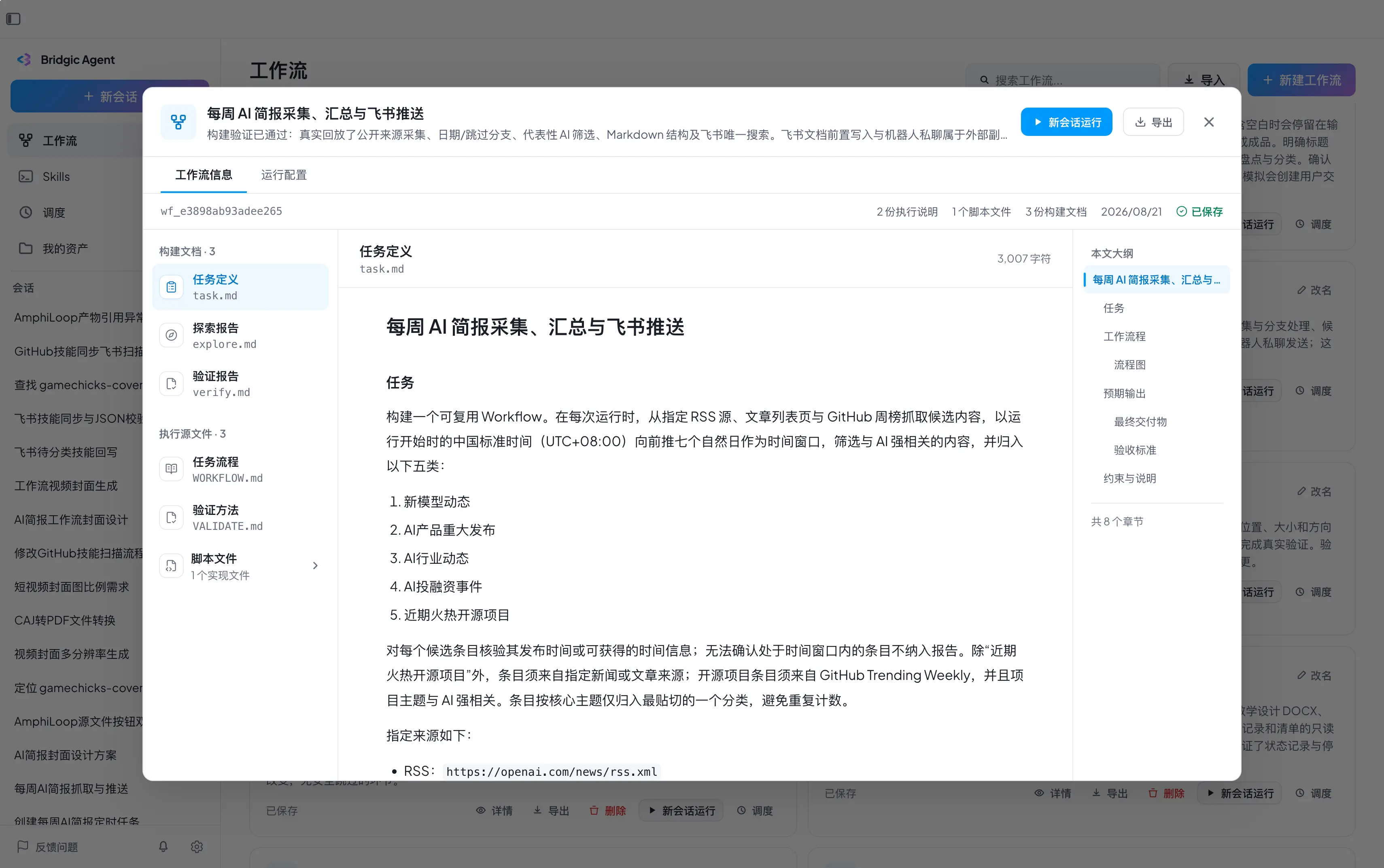Viewport: 1384px width, 868px height.
Task: Open the 验证报告 verify.md document
Action: [240, 383]
